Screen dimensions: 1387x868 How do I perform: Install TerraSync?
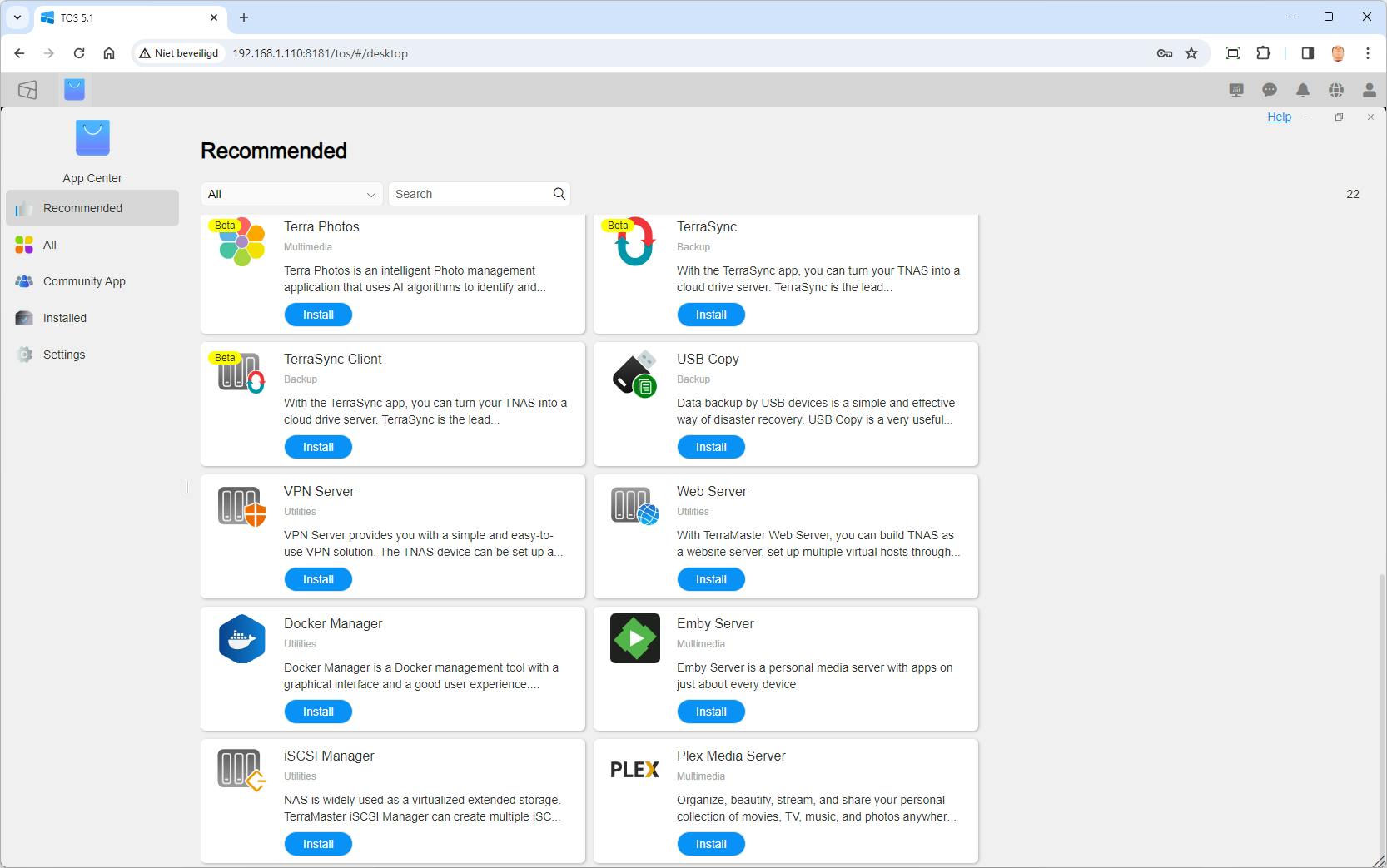tap(711, 315)
